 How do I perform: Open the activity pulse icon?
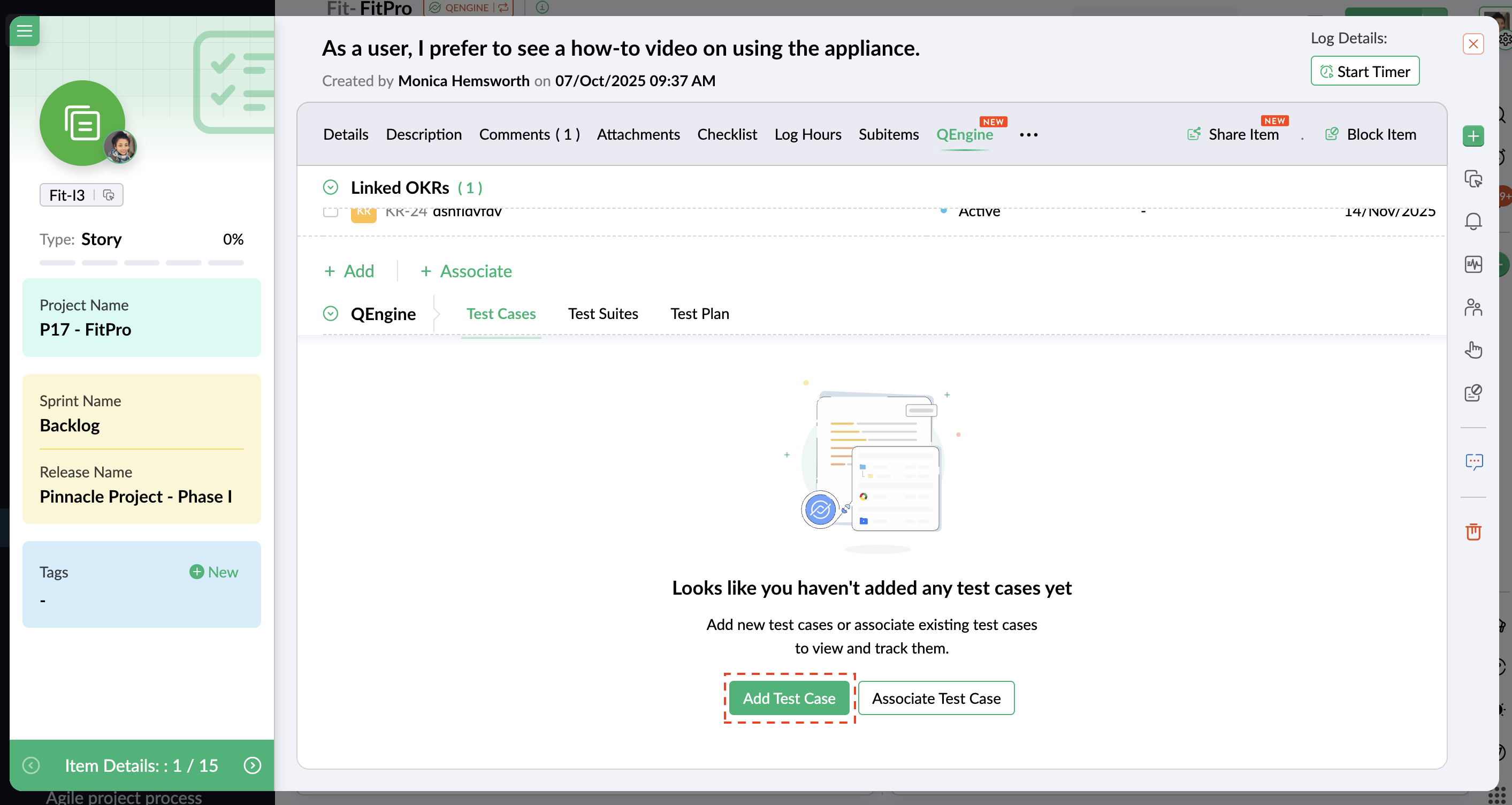(1472, 265)
